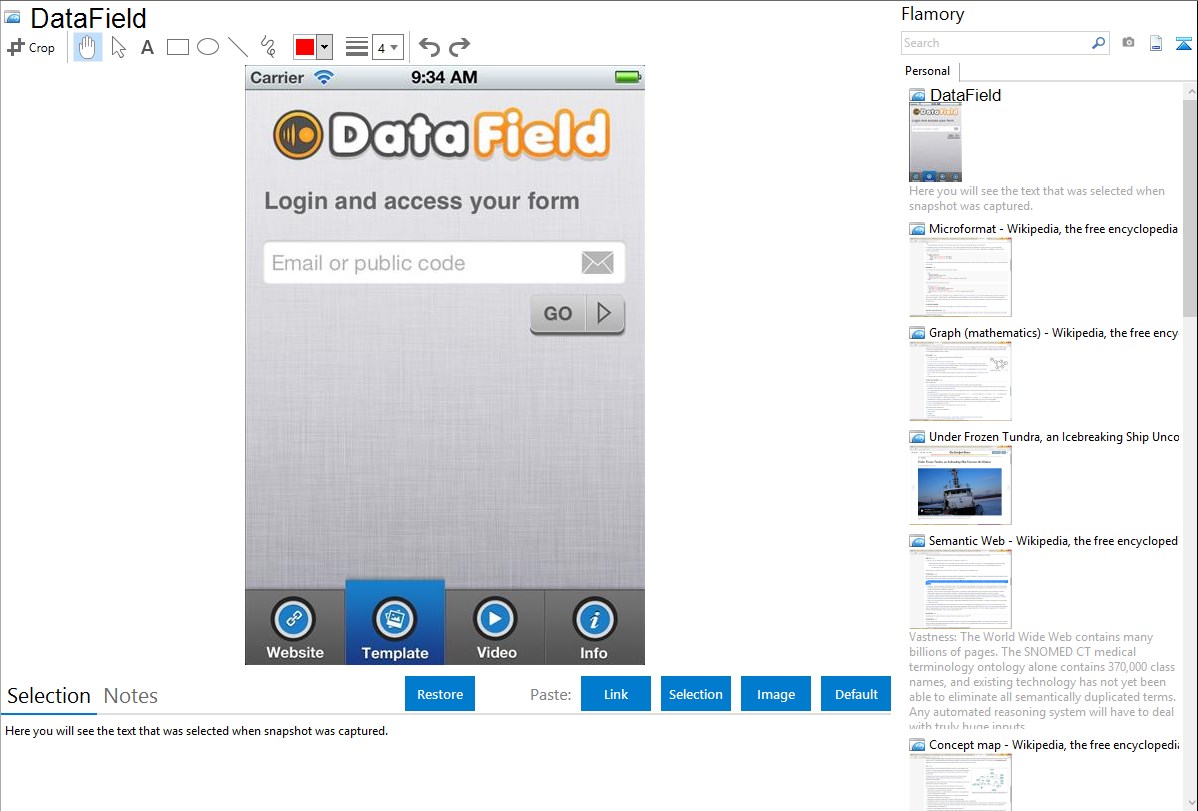Focus the Flamory Search field
The image size is (1198, 811).
pos(996,43)
